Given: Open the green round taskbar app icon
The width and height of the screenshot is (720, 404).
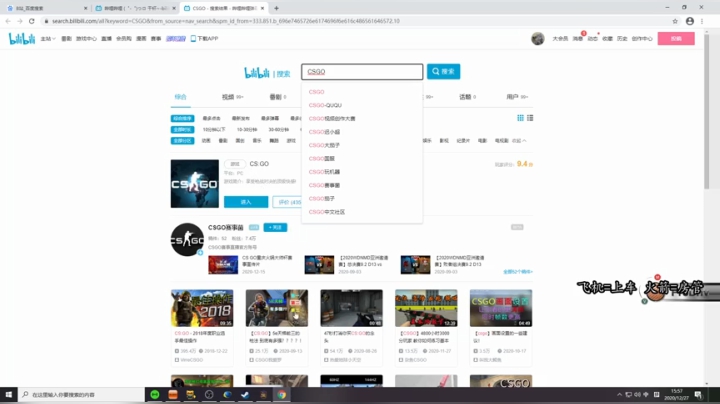Looking at the screenshot, I should pos(155,394).
